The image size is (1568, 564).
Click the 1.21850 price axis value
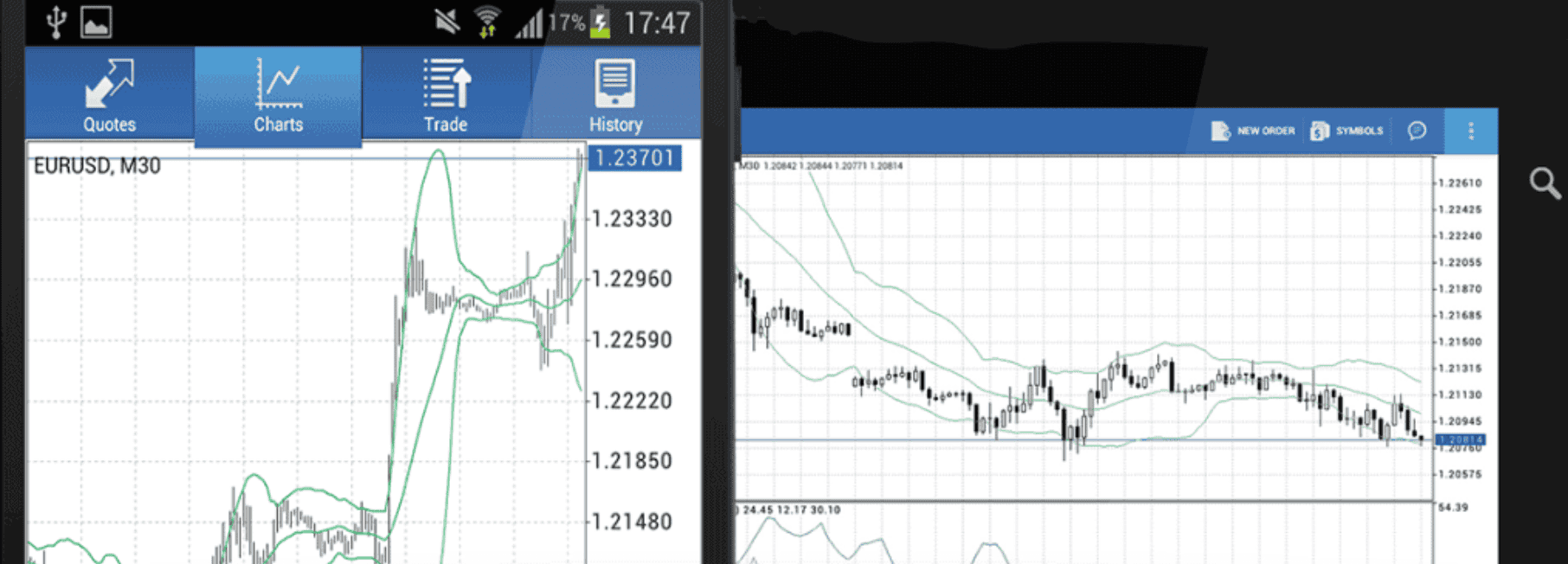click(633, 461)
